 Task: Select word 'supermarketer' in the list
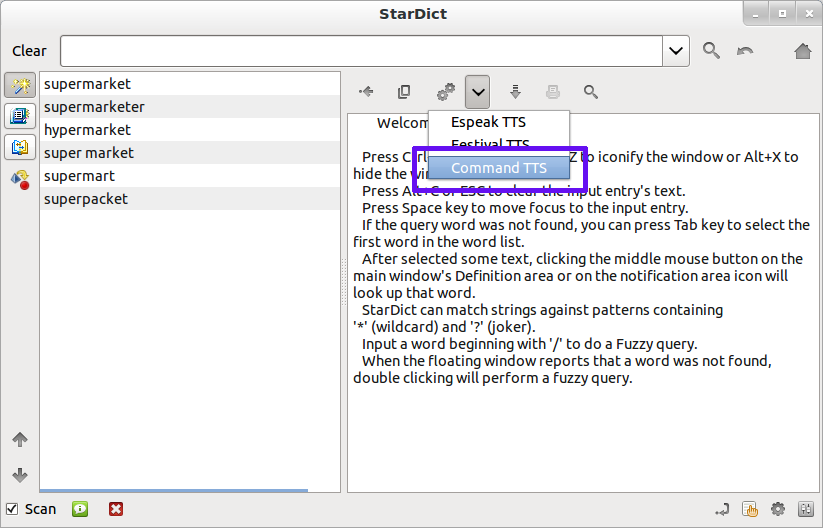(x=189, y=107)
